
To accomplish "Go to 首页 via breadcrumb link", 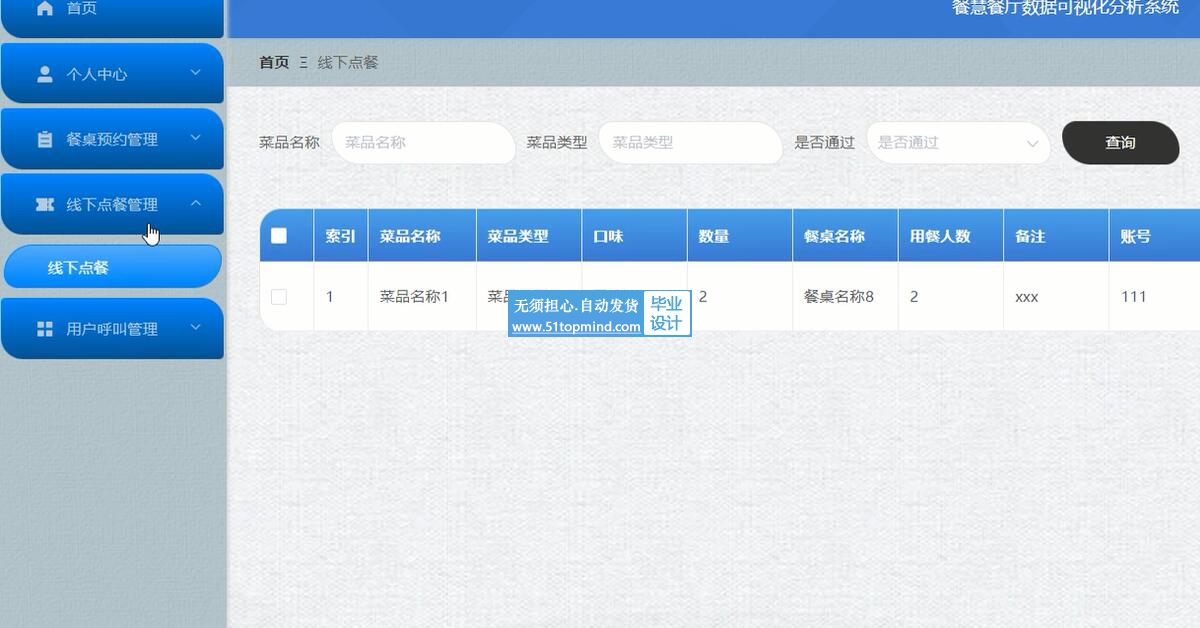I will tap(274, 62).
